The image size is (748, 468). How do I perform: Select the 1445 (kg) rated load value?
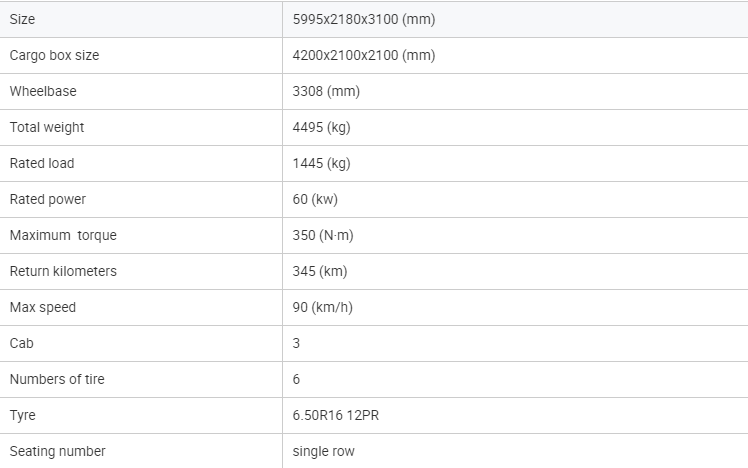[x=321, y=163]
